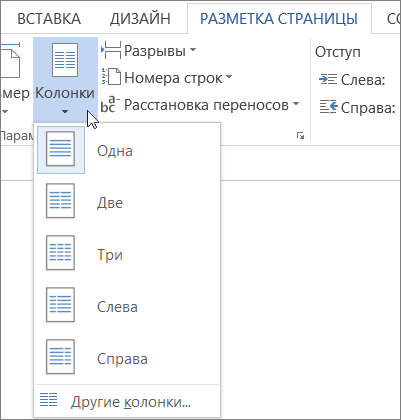This screenshot has width=401, height=420.
Task: Click the Отступ group label
Action: tap(338, 52)
